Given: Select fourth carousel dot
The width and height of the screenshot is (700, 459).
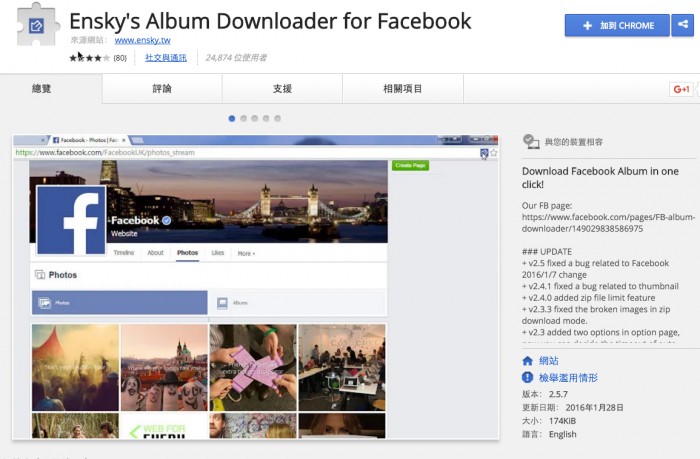Looking at the screenshot, I should [266, 118].
